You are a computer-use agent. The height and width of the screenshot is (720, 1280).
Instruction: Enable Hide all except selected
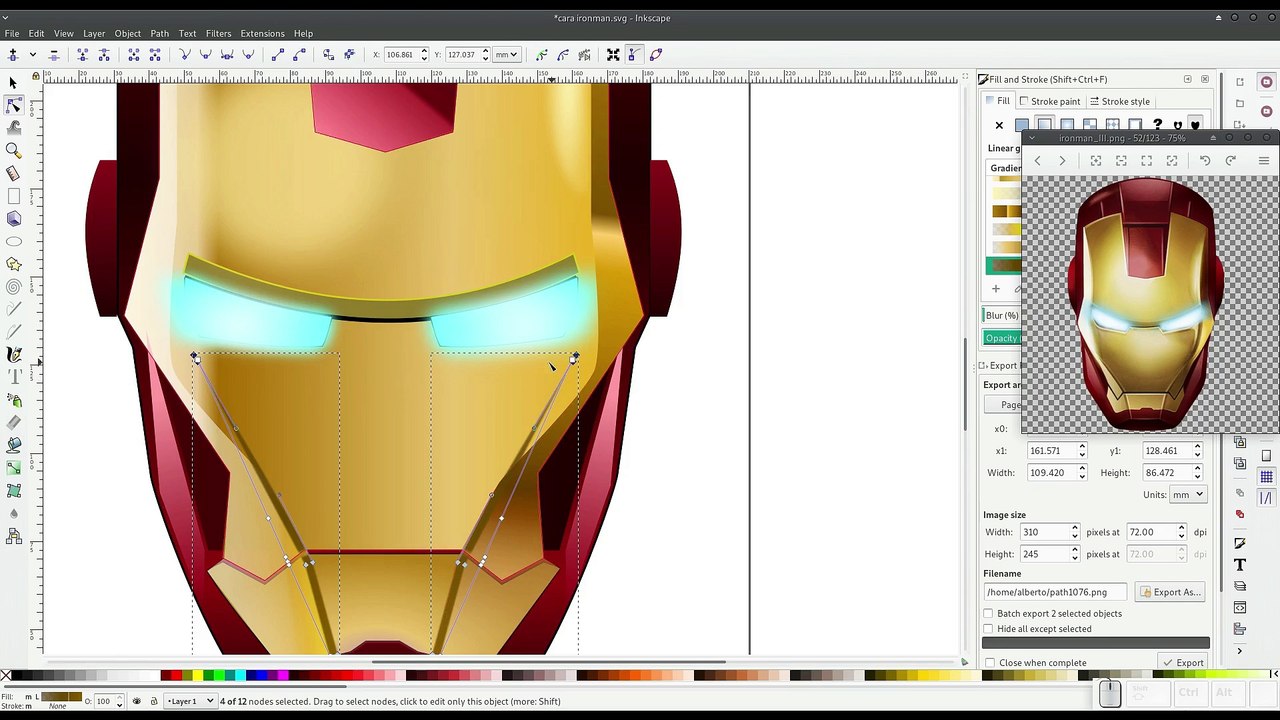(x=988, y=629)
